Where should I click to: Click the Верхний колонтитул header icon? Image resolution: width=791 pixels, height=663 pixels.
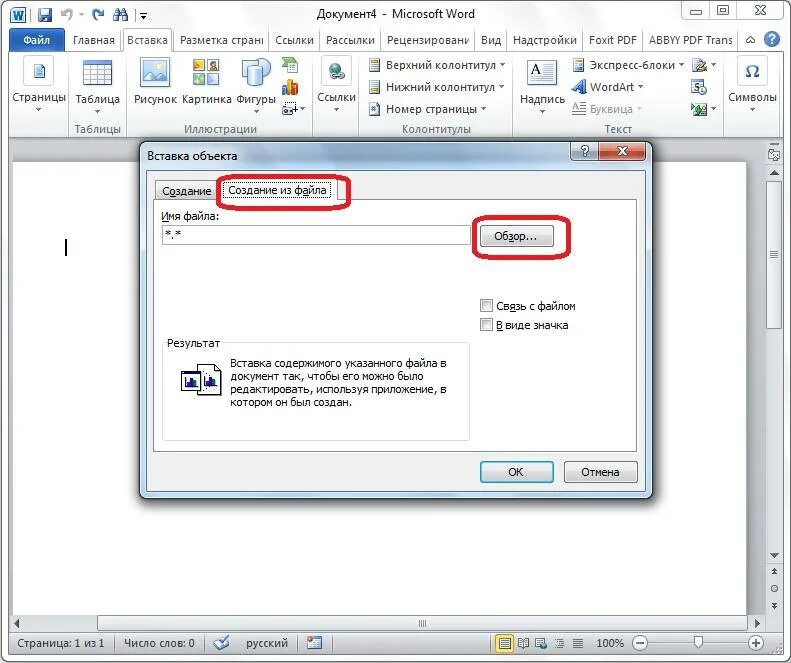tap(374, 65)
